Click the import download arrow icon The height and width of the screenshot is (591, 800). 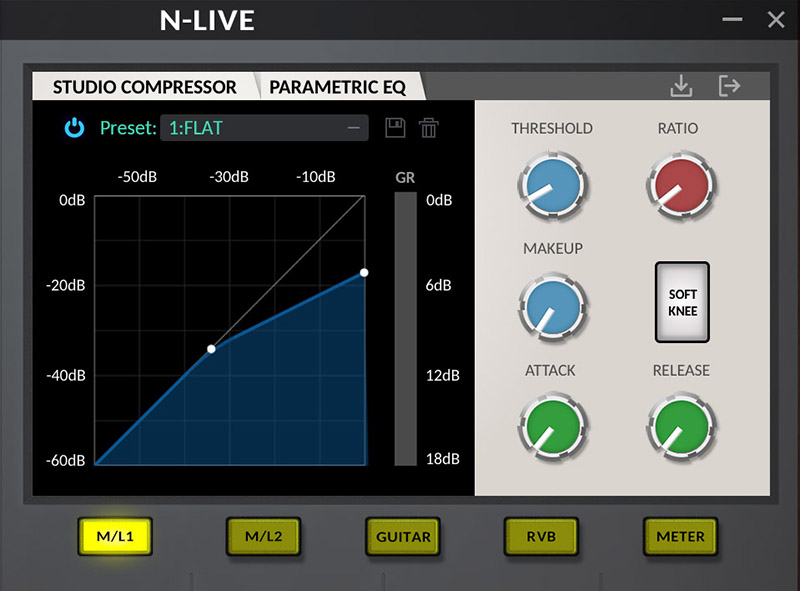[x=681, y=86]
